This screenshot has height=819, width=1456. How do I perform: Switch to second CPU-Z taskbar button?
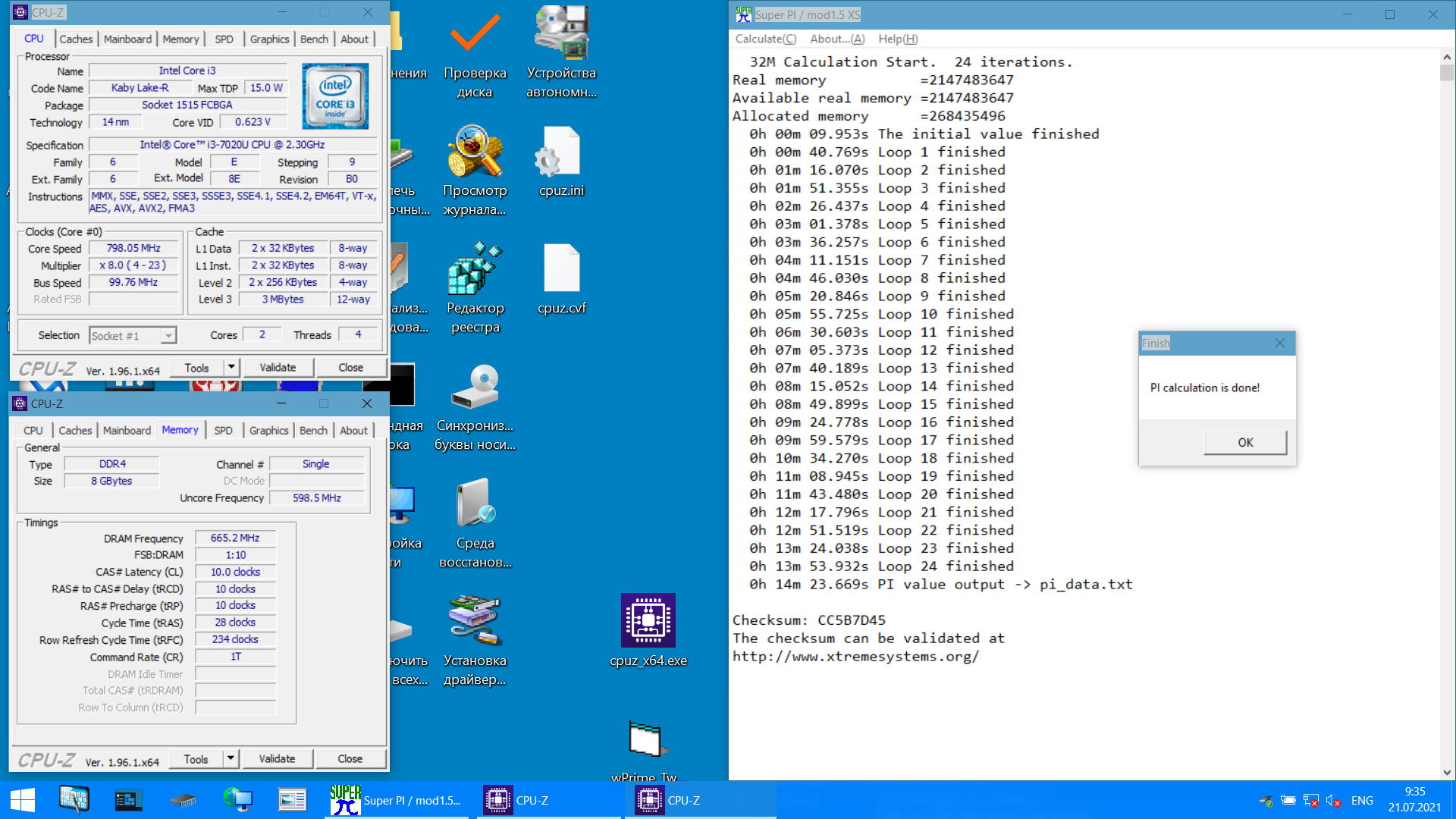tap(700, 800)
